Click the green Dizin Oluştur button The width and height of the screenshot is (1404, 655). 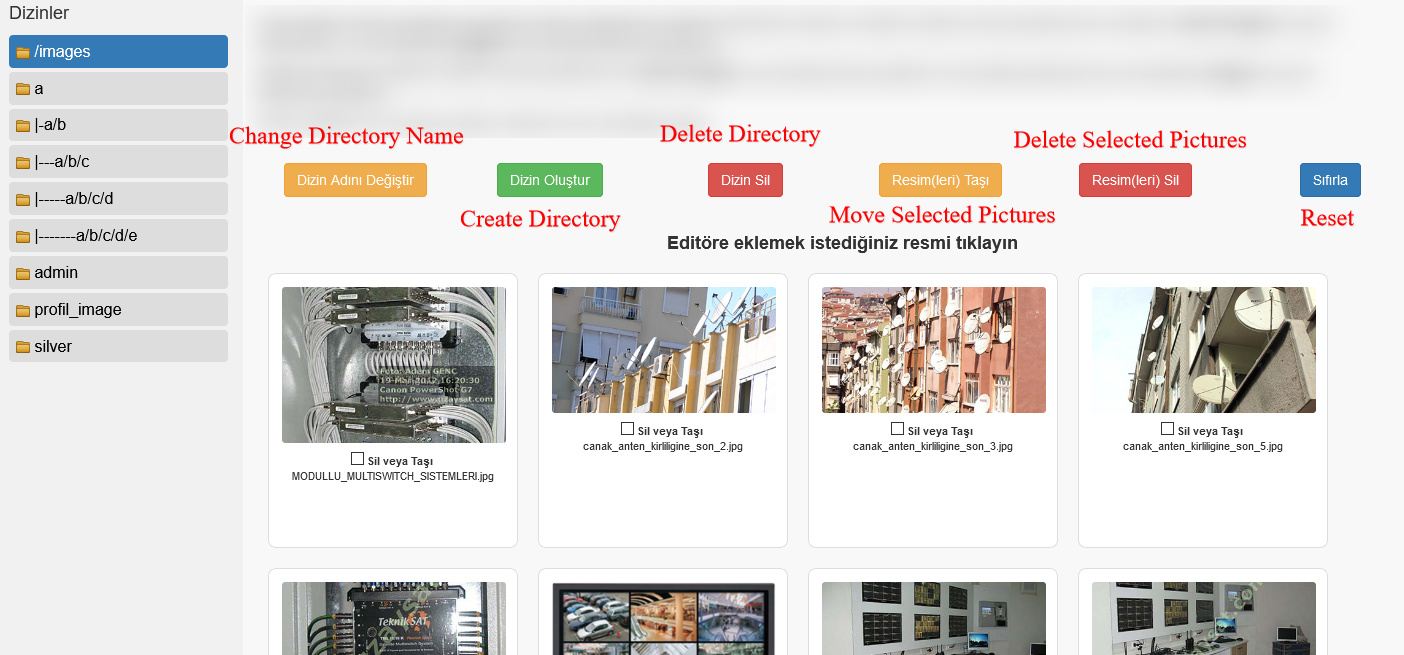click(550, 180)
